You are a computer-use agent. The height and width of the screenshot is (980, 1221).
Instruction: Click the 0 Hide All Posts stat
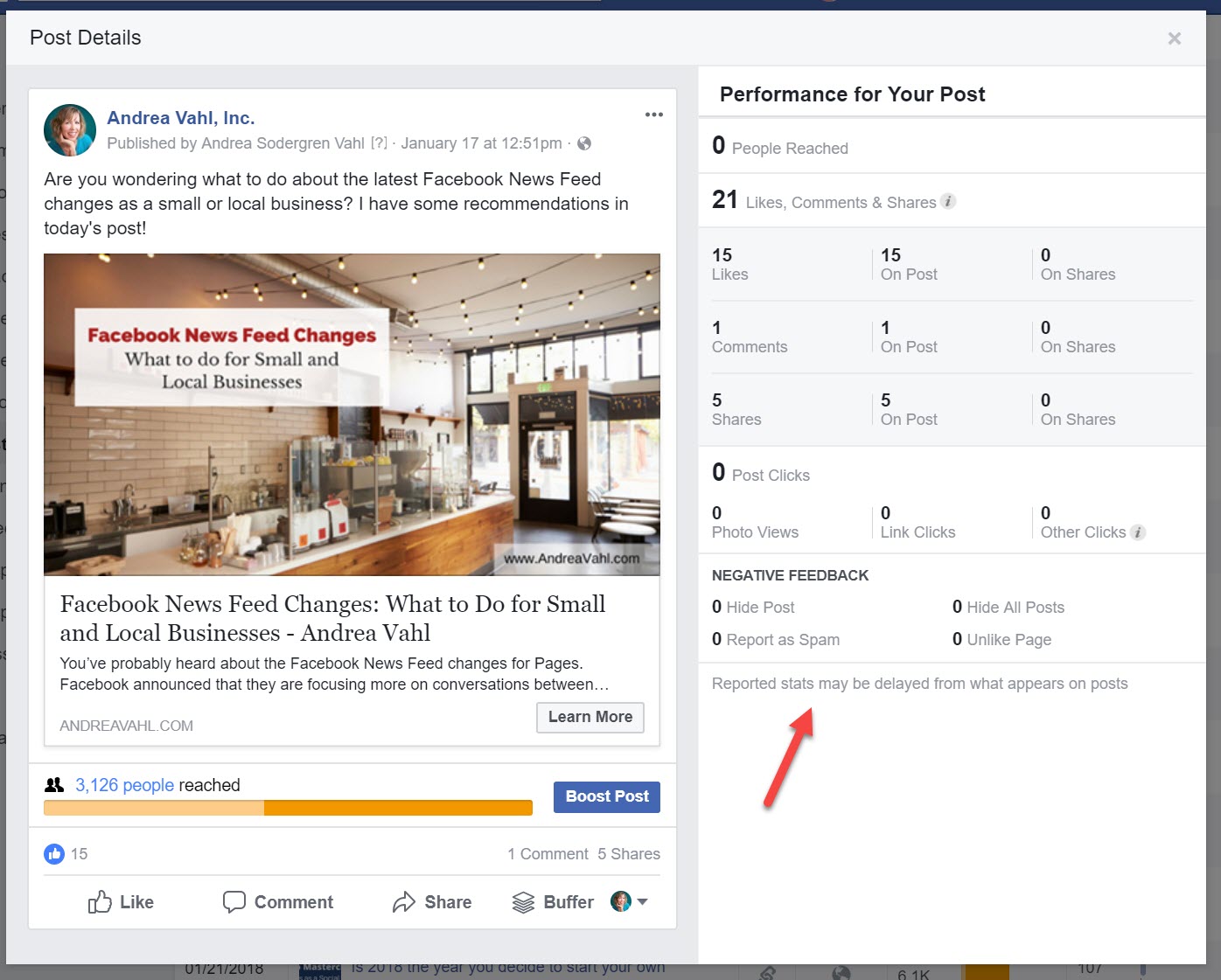[x=1008, y=607]
